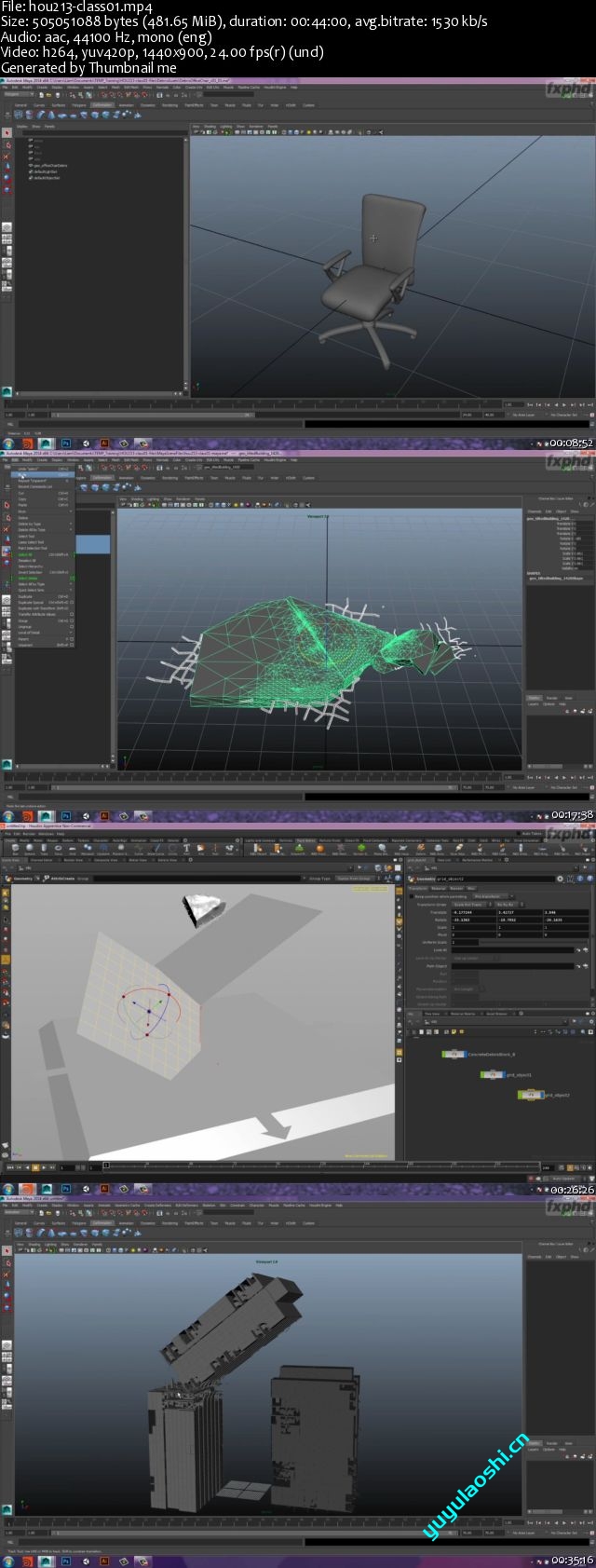596x1568 pixels.
Task: Pick the Lasso tool in chair frame toolbox
Action: pyautogui.click(x=7, y=144)
